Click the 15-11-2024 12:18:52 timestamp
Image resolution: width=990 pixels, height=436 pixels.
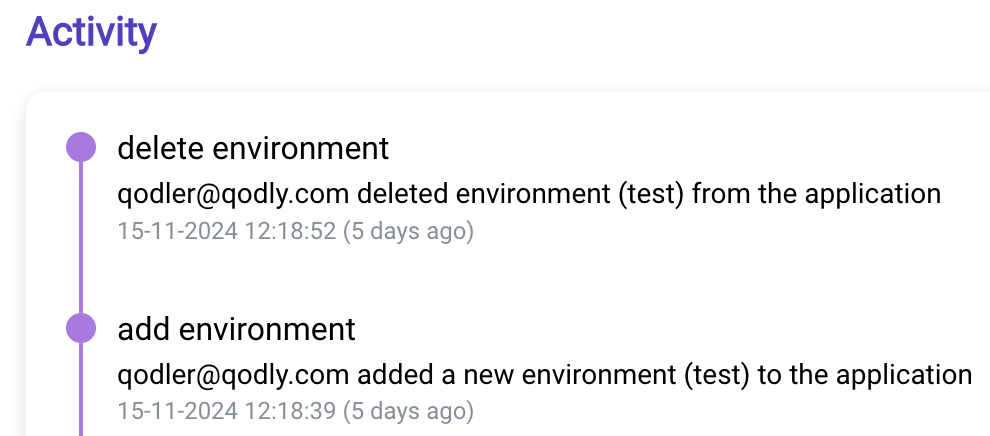click(x=227, y=231)
